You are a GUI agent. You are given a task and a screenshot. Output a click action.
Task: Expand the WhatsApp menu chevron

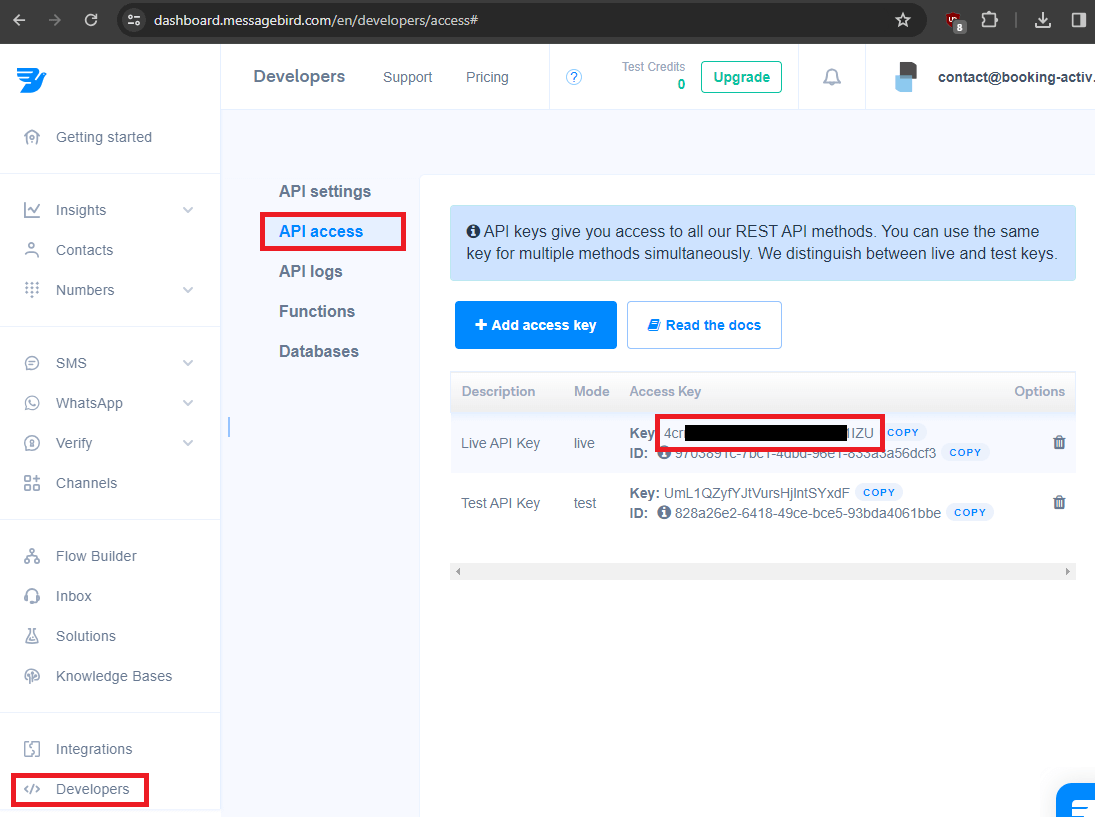pos(188,403)
